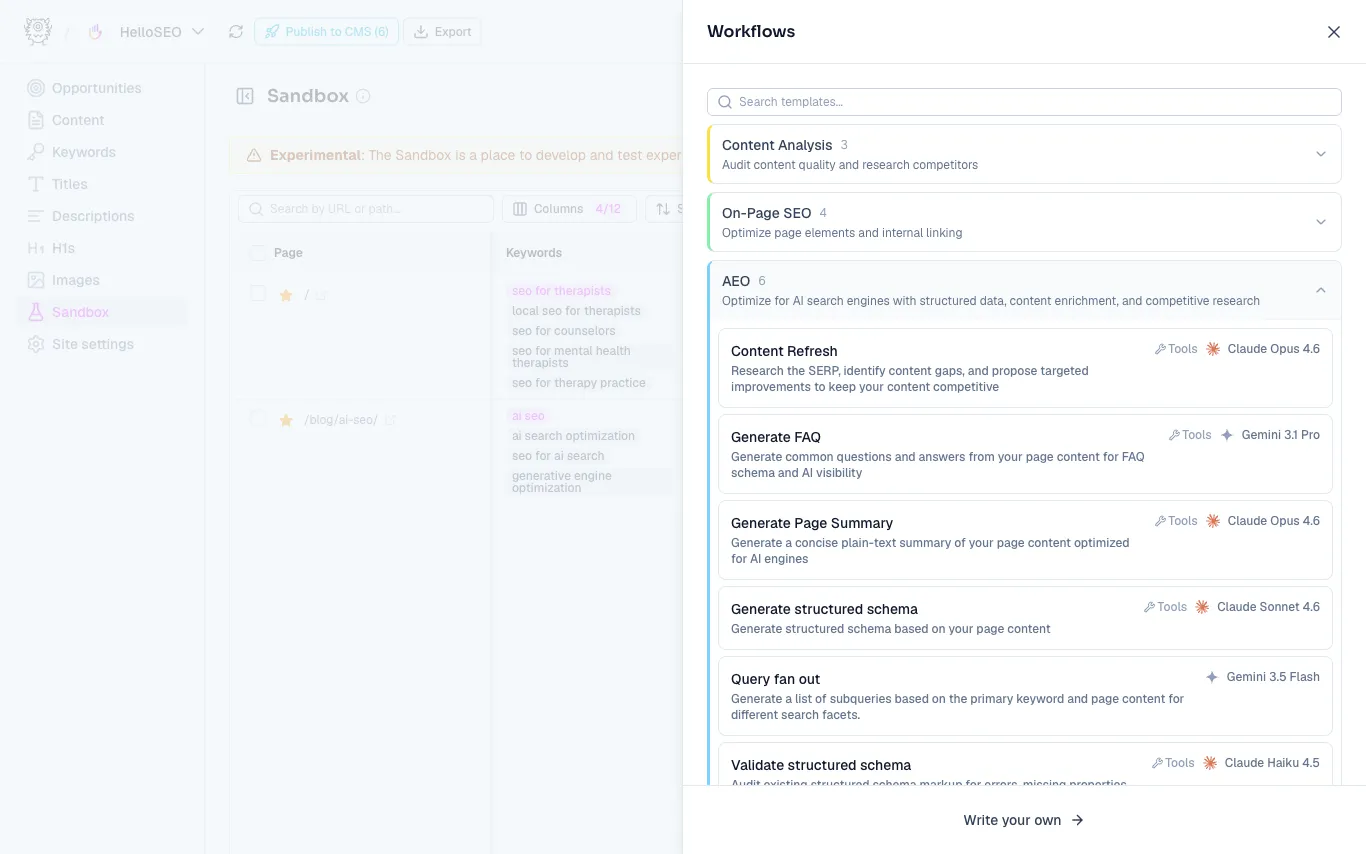The width and height of the screenshot is (1366, 854).
Task: Navigate to H1s in the sidebar
Action: [x=102, y=248]
